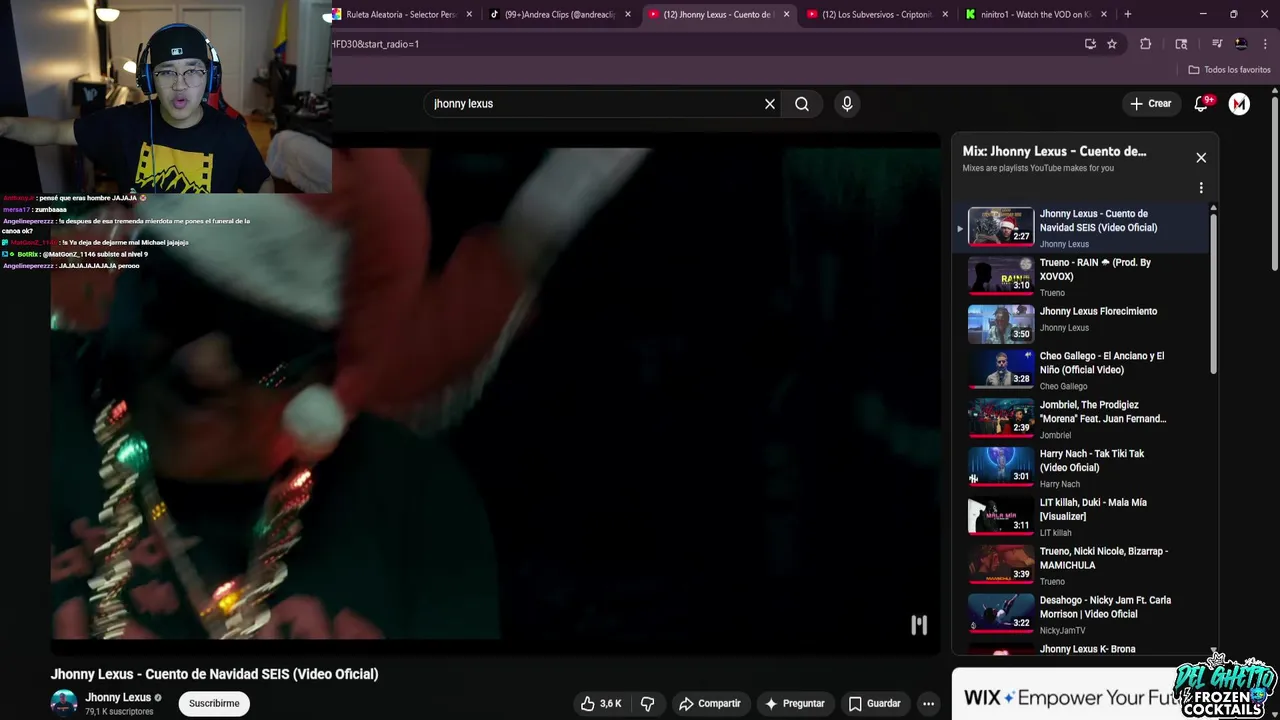Close the Mix playlist panel
This screenshot has height=720, width=1280.
click(x=1201, y=158)
